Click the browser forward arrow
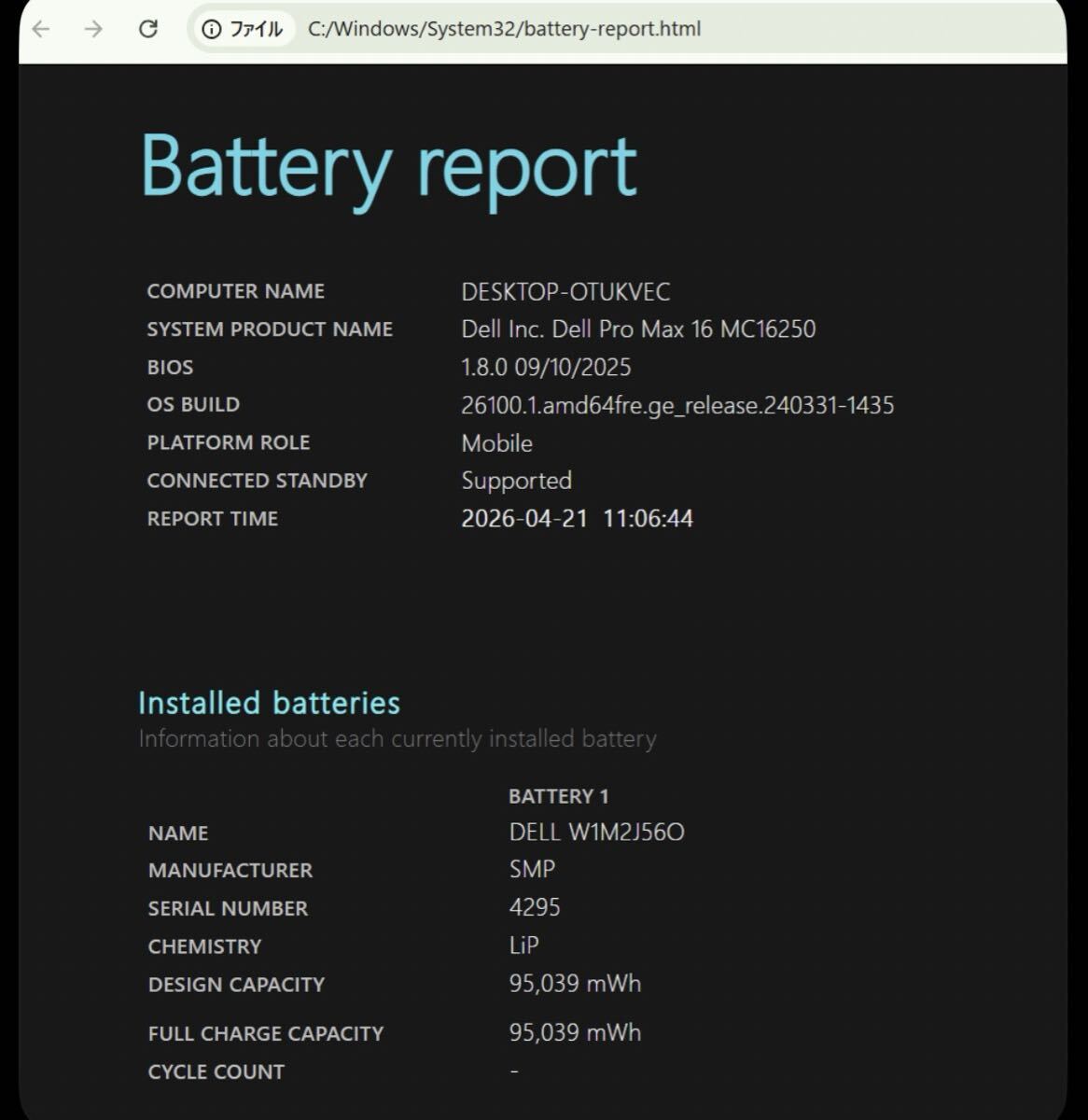The image size is (1088, 1120). pyautogui.click(x=93, y=29)
